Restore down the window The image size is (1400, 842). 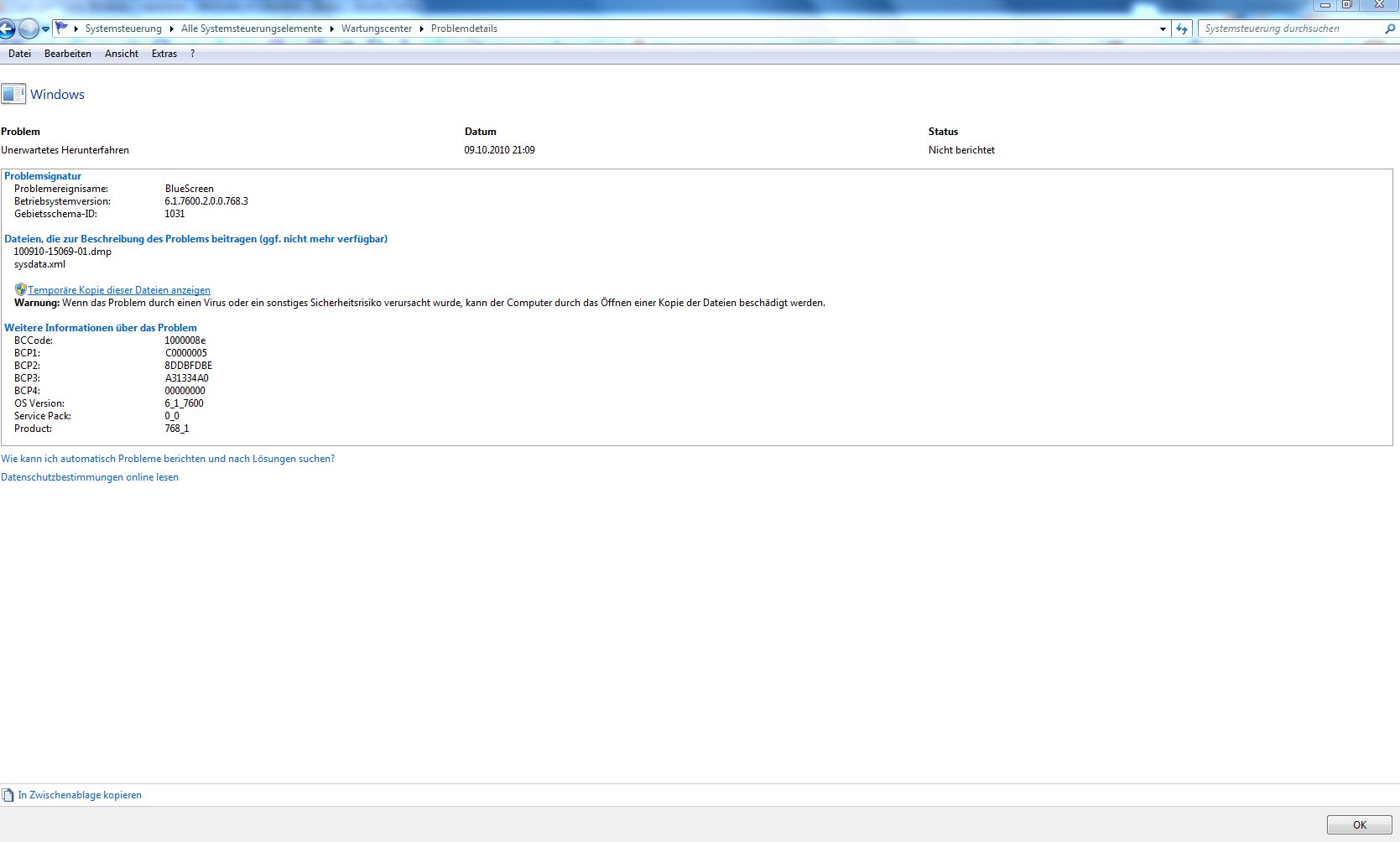click(x=1347, y=5)
